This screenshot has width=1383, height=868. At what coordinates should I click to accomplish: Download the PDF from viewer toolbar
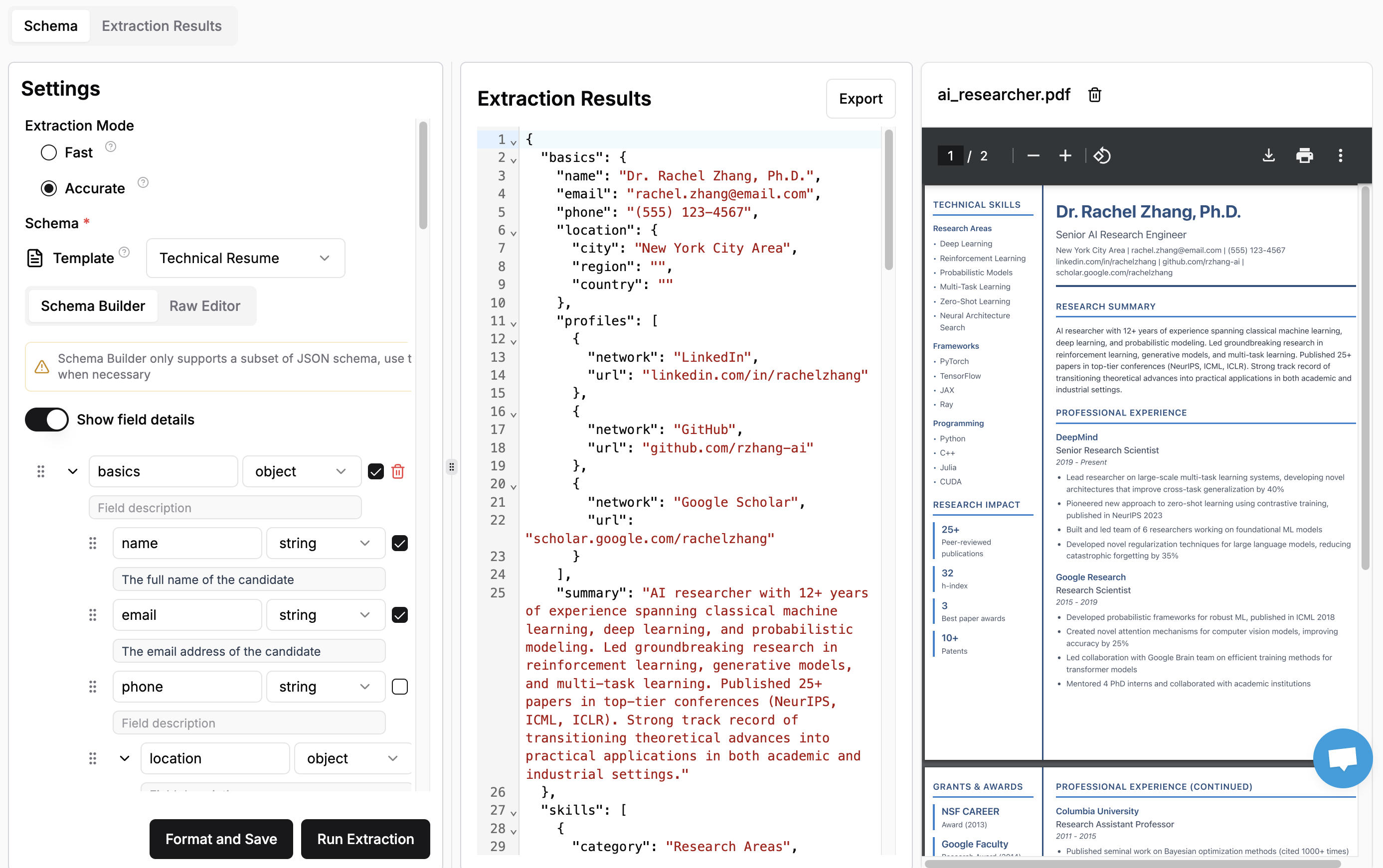(1269, 155)
